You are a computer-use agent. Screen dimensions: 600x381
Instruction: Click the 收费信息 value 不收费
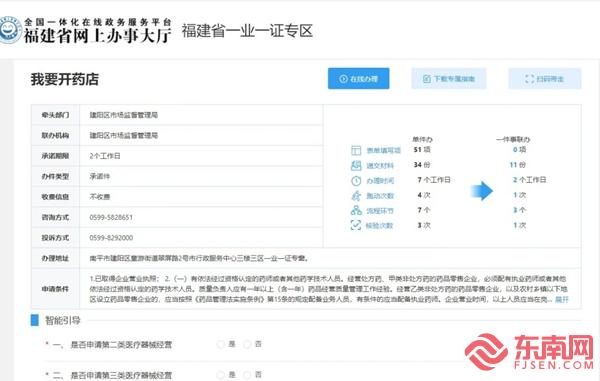[100, 197]
